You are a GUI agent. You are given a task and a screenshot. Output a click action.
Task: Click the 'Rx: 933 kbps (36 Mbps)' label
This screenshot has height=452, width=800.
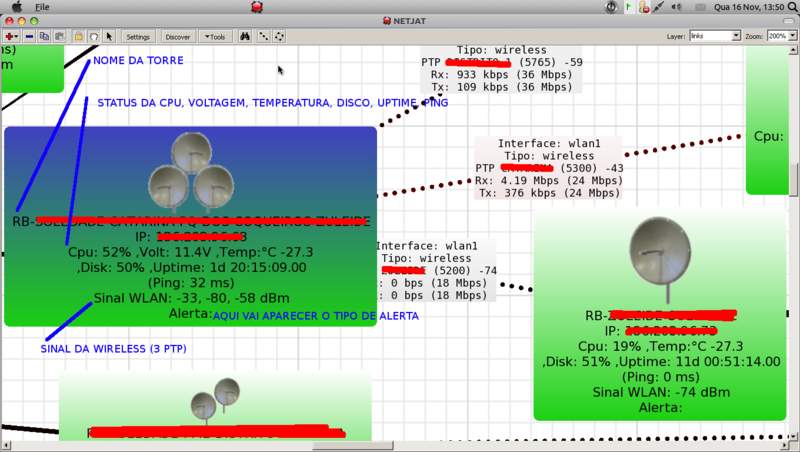(501, 74)
